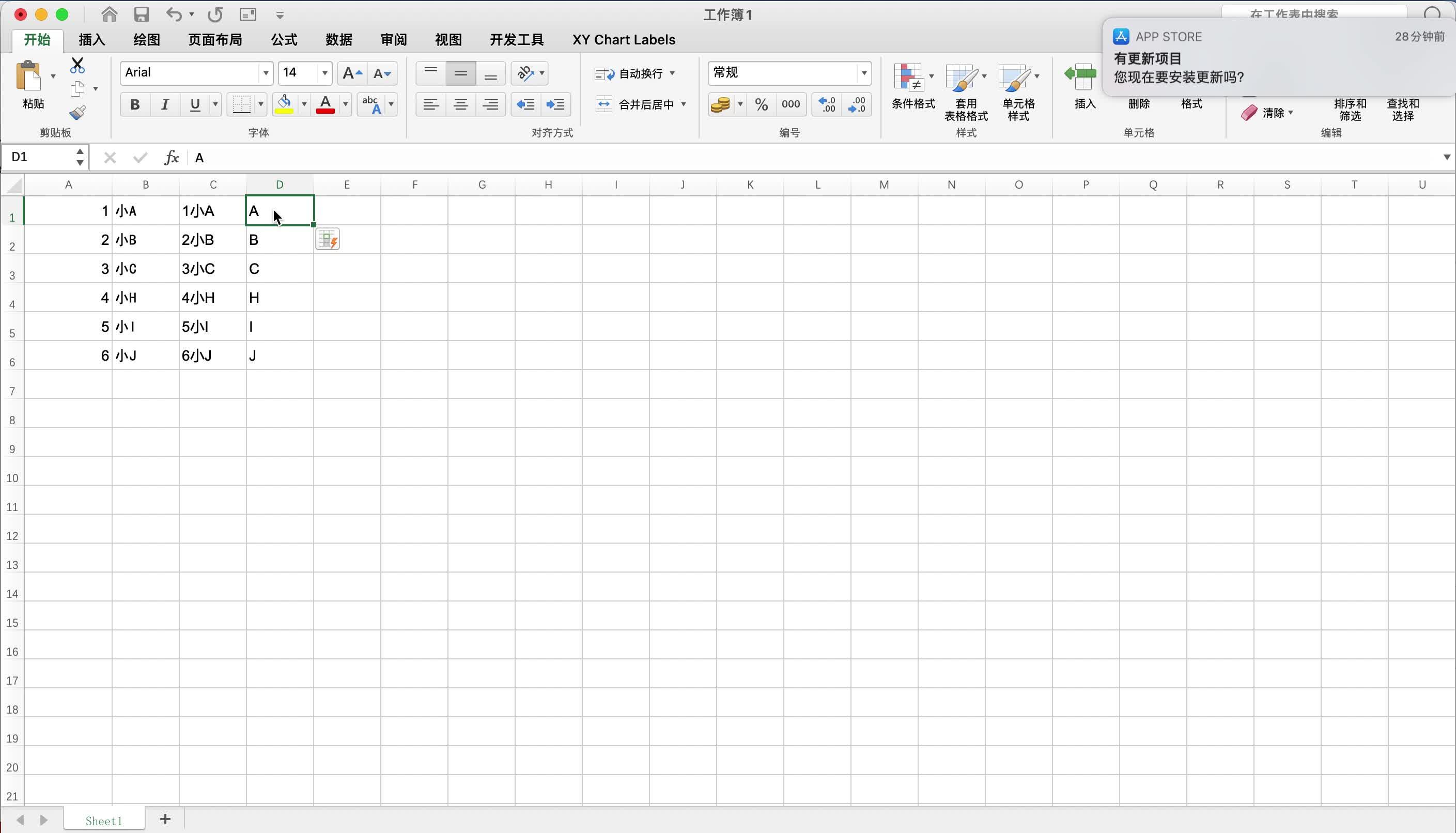Open the 页面布局 ribbon tab
Screen dimensions: 1456x833
pyautogui.click(x=215, y=39)
